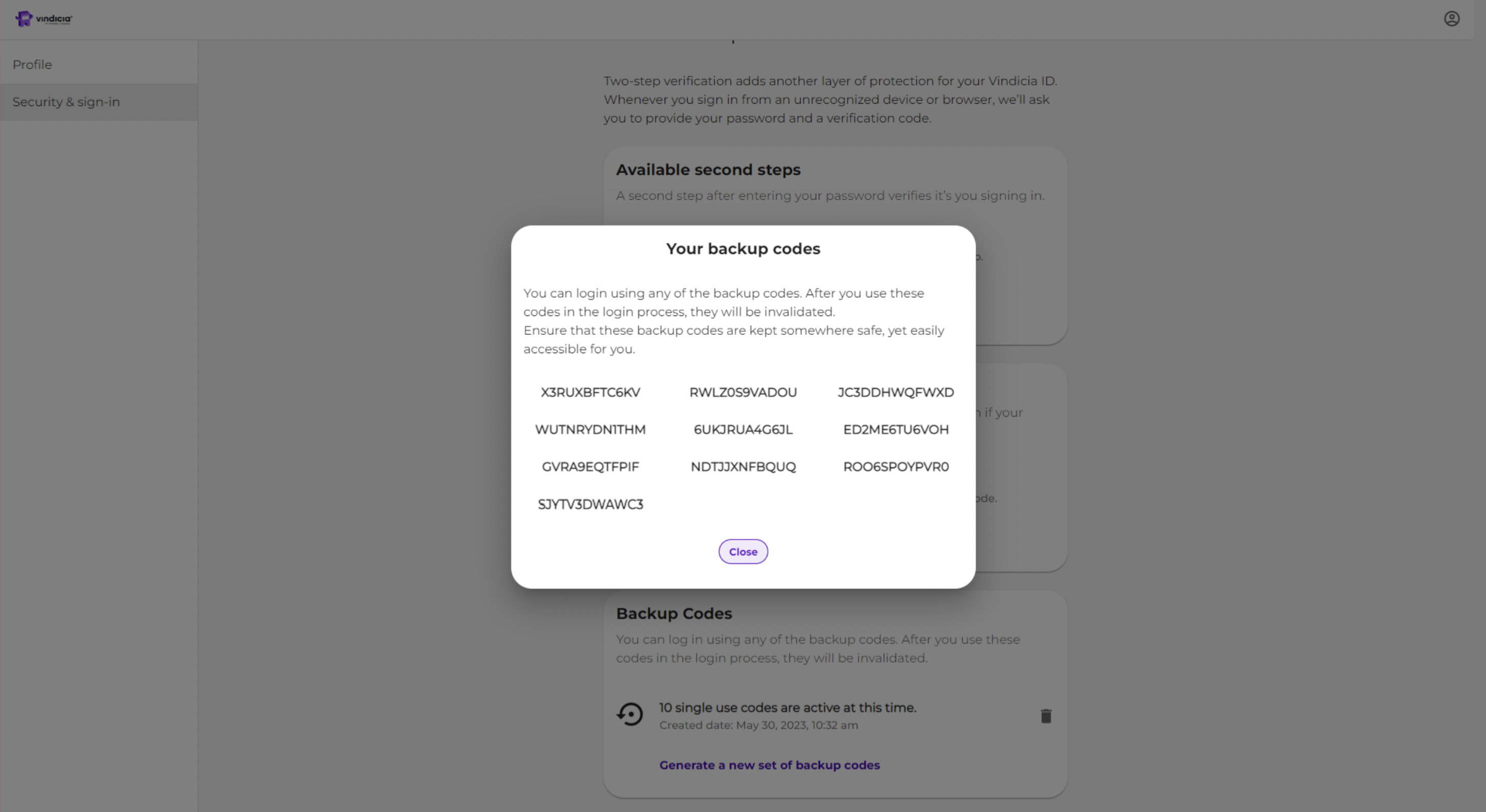Select backup code 6UKJRUA4G6JL

[743, 430]
